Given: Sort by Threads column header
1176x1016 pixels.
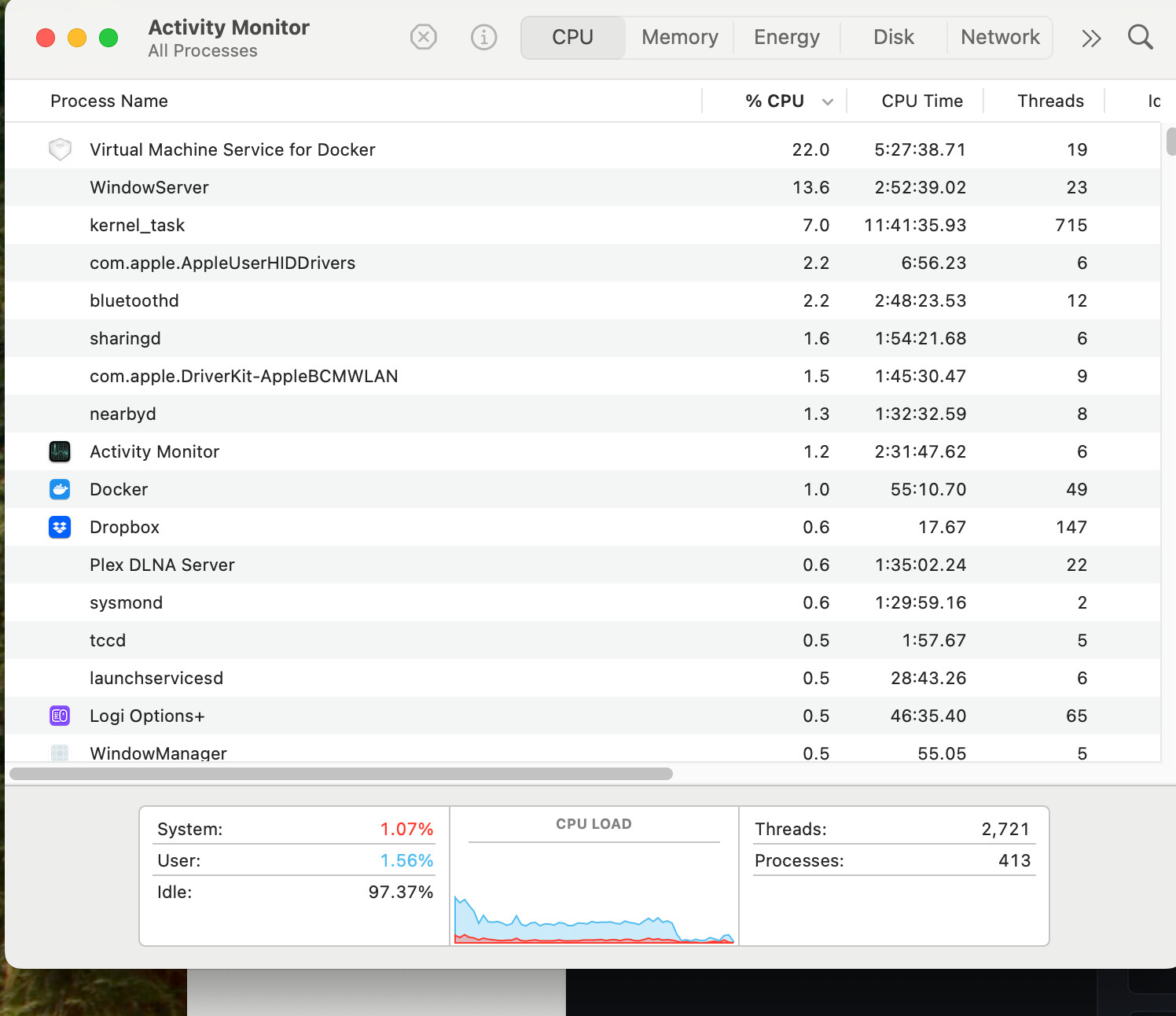Looking at the screenshot, I should pyautogui.click(x=1050, y=101).
